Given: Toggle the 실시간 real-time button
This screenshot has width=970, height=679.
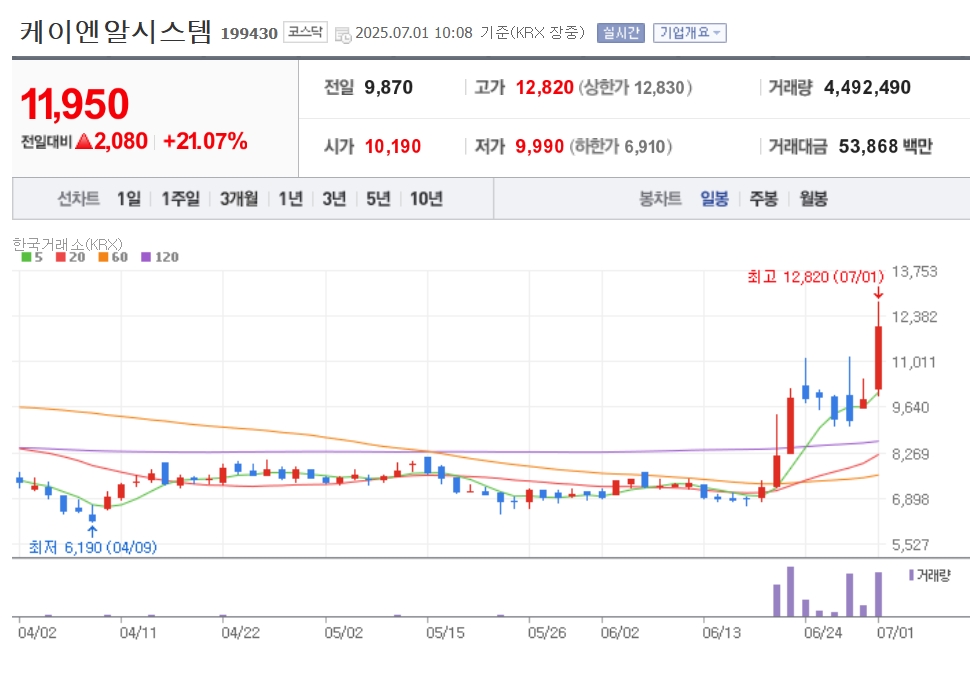Looking at the screenshot, I should click(x=620, y=33).
